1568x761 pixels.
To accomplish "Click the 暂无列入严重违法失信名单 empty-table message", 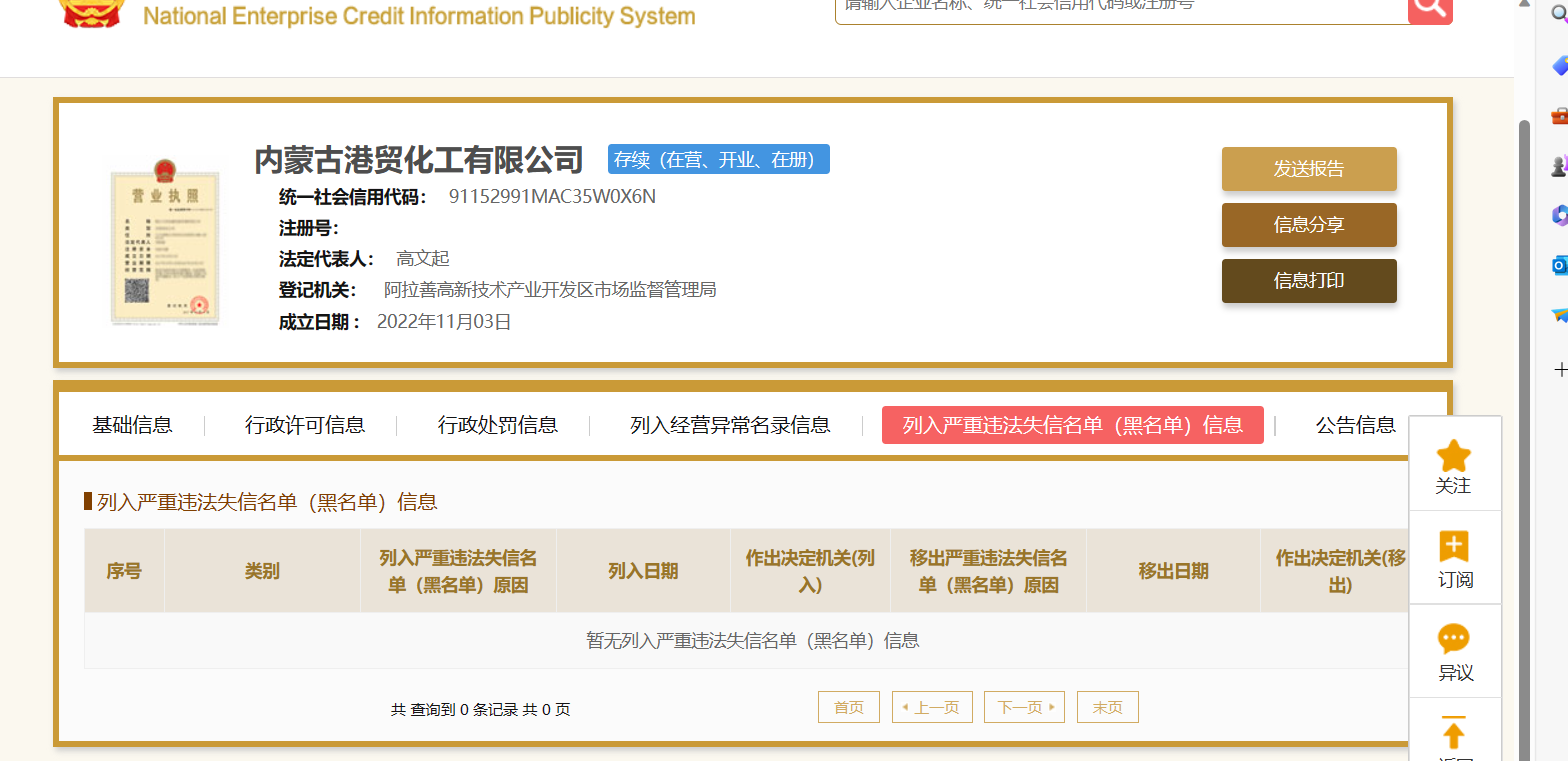I will pyautogui.click(x=752, y=641).
